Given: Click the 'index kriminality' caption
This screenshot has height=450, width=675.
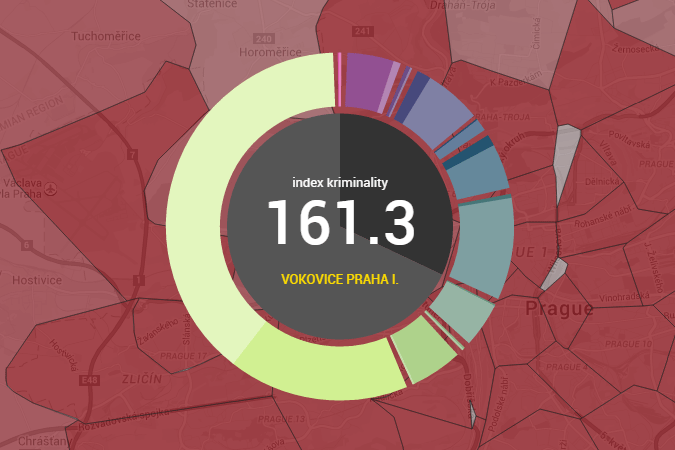Looking at the screenshot, I should (340, 183).
